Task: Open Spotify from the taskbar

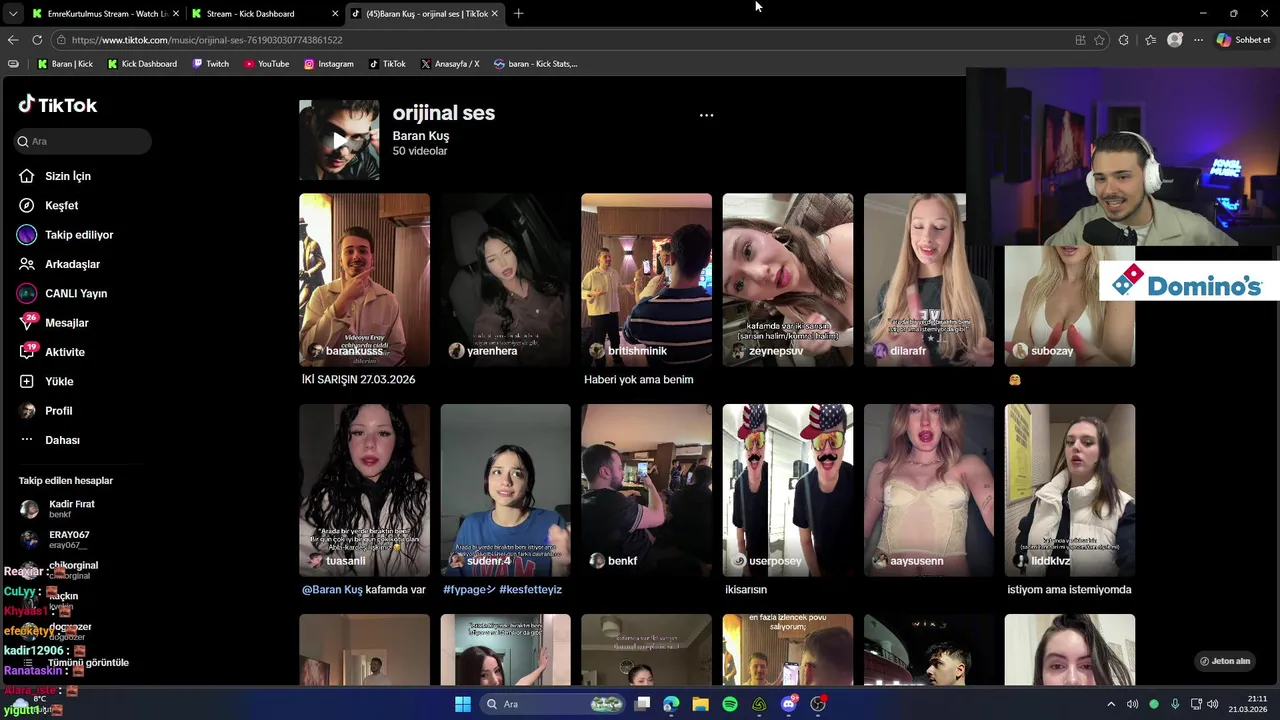Action: tap(730, 704)
